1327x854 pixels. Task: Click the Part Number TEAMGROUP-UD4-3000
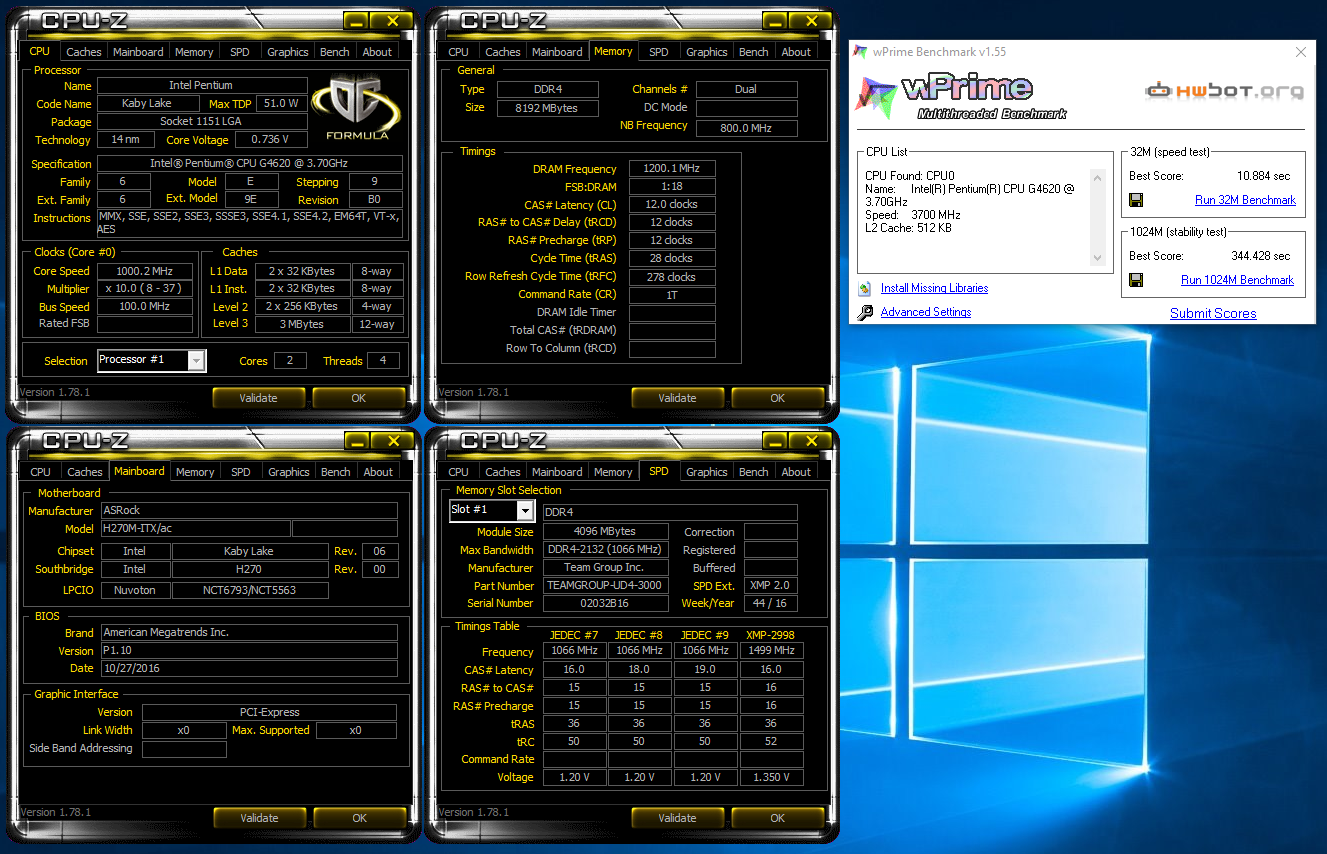pos(606,586)
